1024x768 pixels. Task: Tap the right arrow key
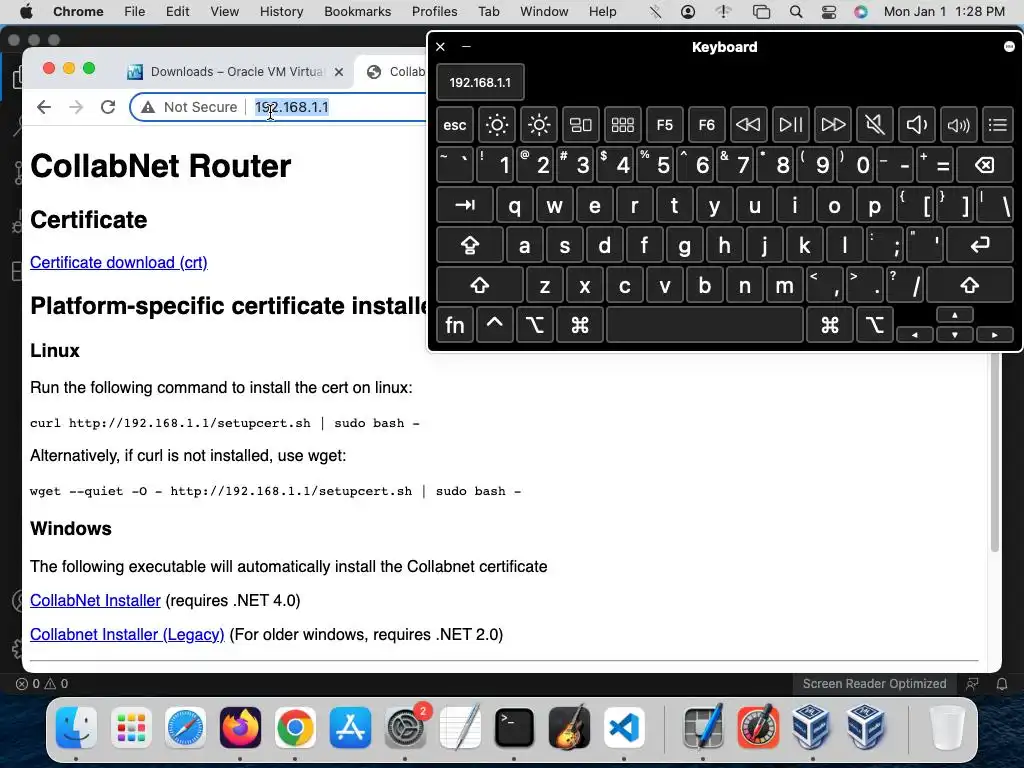tap(995, 334)
